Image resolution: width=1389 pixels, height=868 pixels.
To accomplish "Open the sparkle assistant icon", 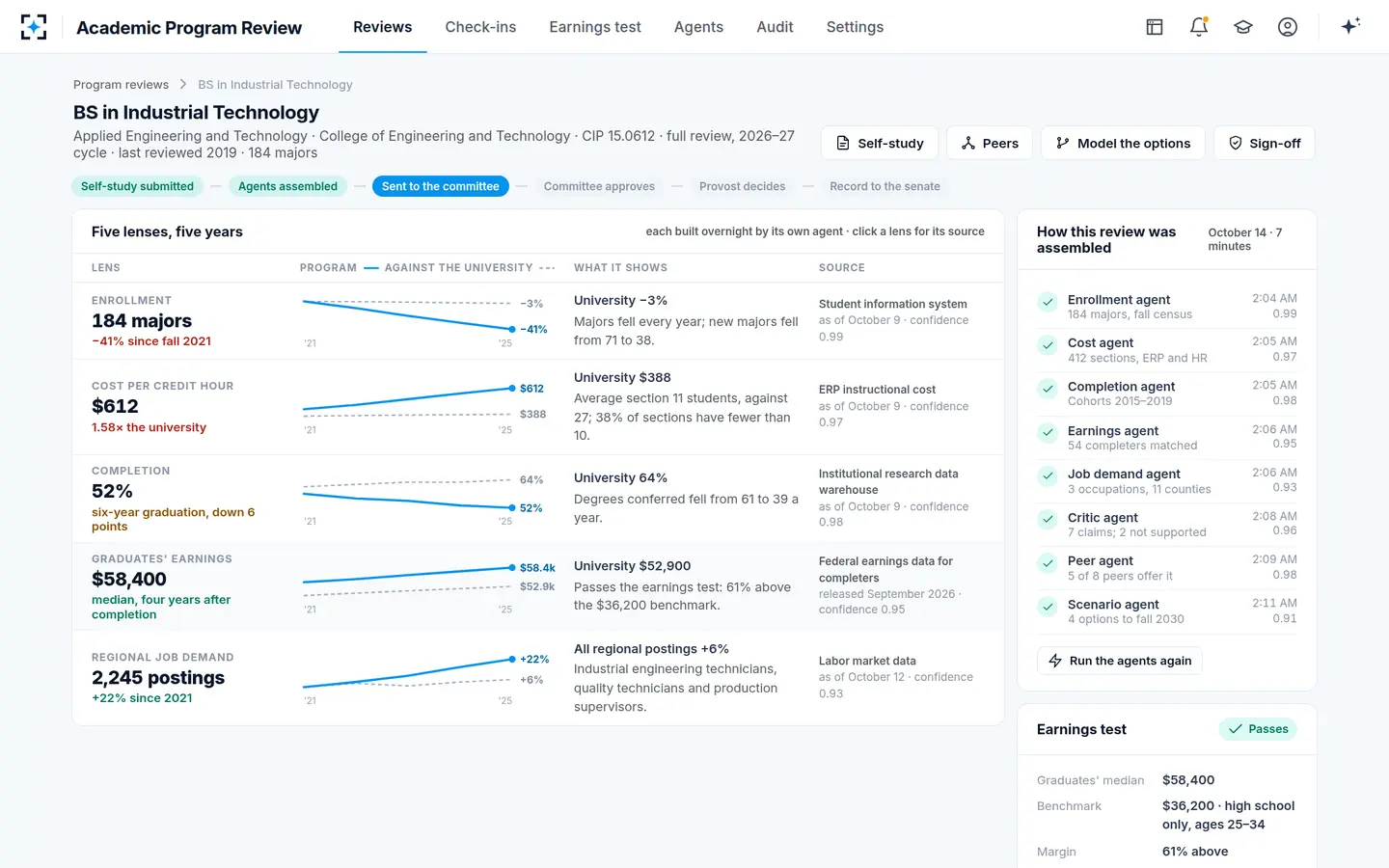I will tap(1350, 26).
